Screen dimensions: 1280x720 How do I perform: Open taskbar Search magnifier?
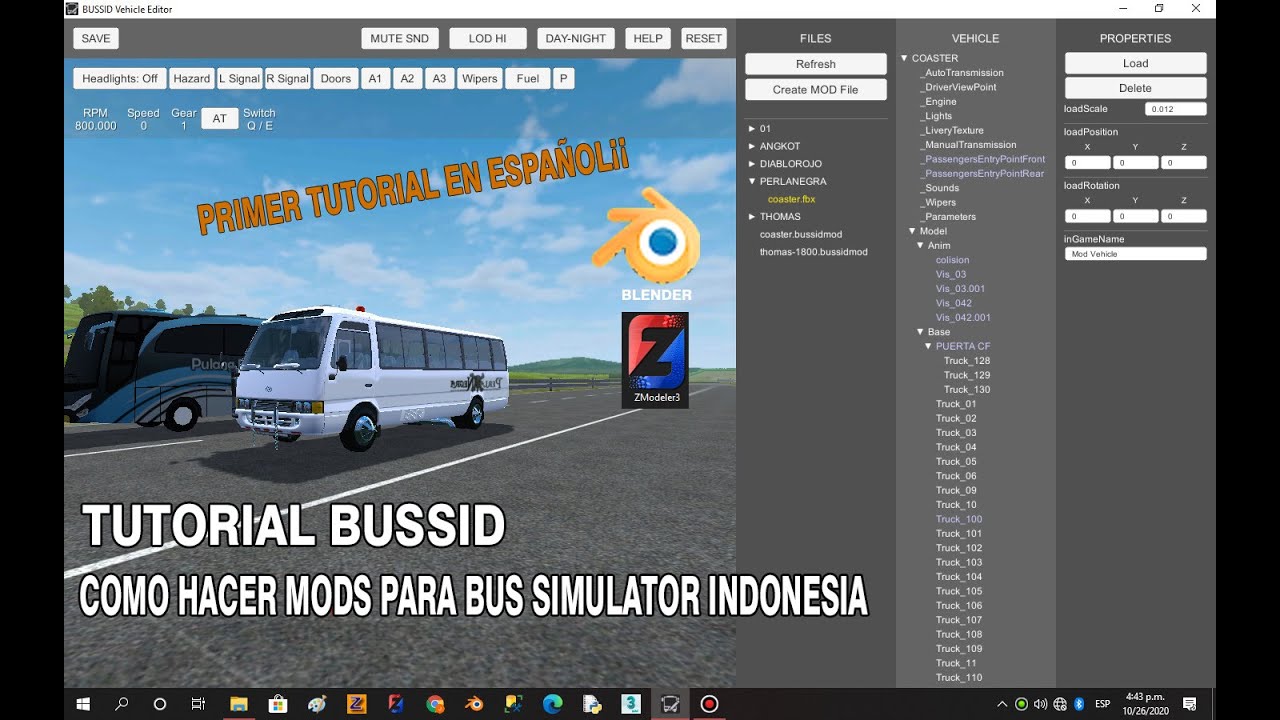[122, 704]
